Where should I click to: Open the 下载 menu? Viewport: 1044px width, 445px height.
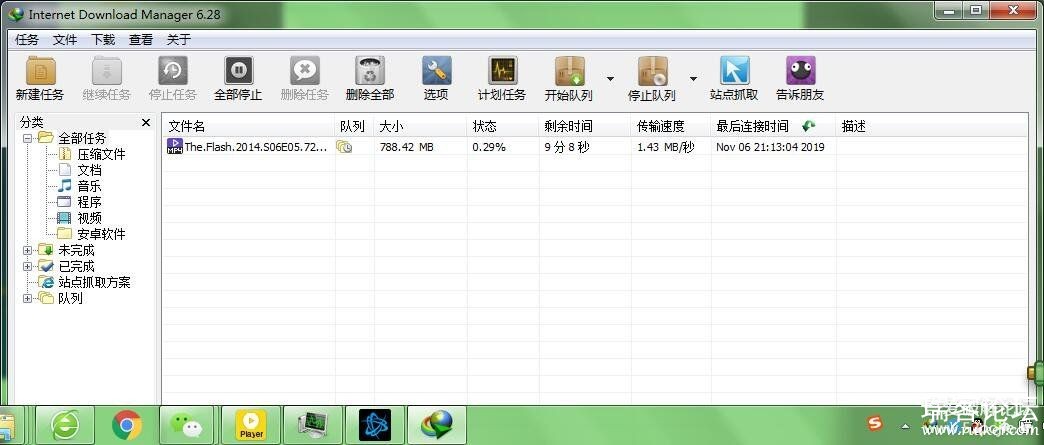coord(103,40)
